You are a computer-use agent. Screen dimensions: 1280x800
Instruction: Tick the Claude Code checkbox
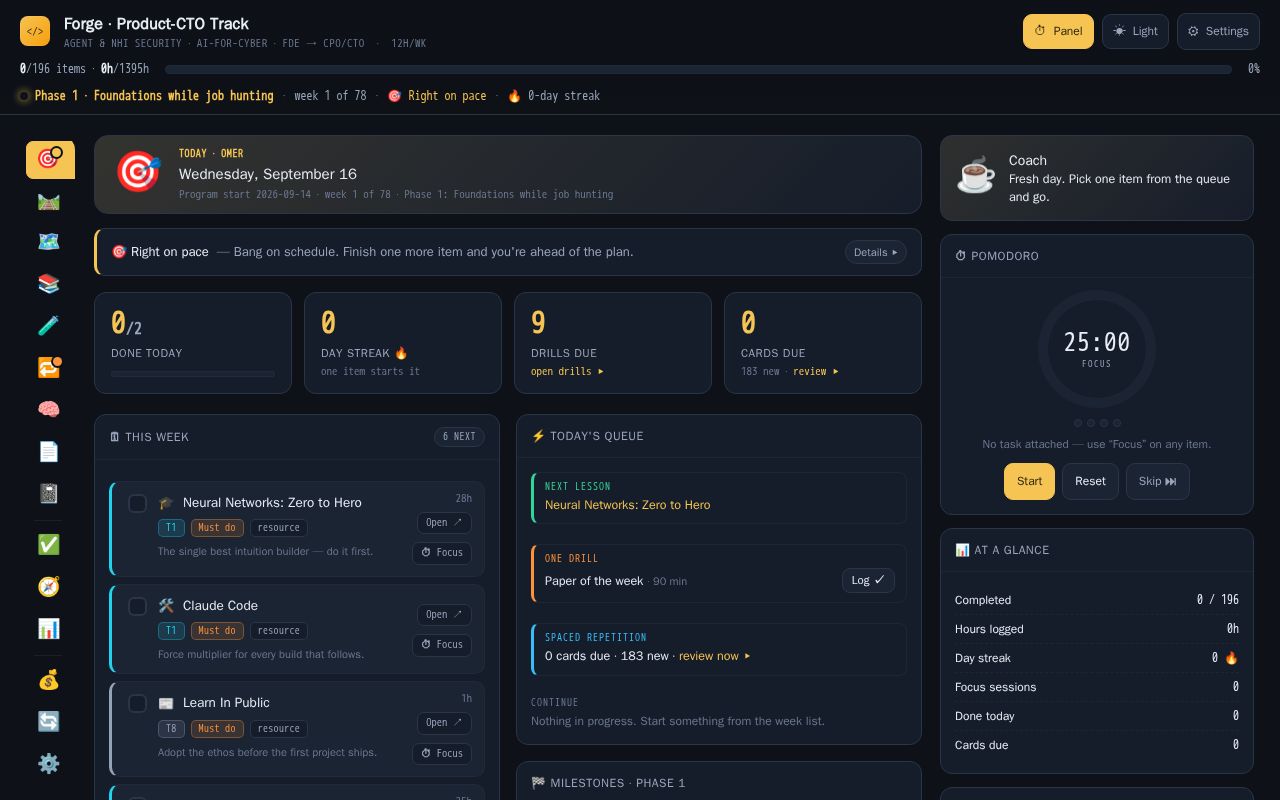[x=138, y=606]
